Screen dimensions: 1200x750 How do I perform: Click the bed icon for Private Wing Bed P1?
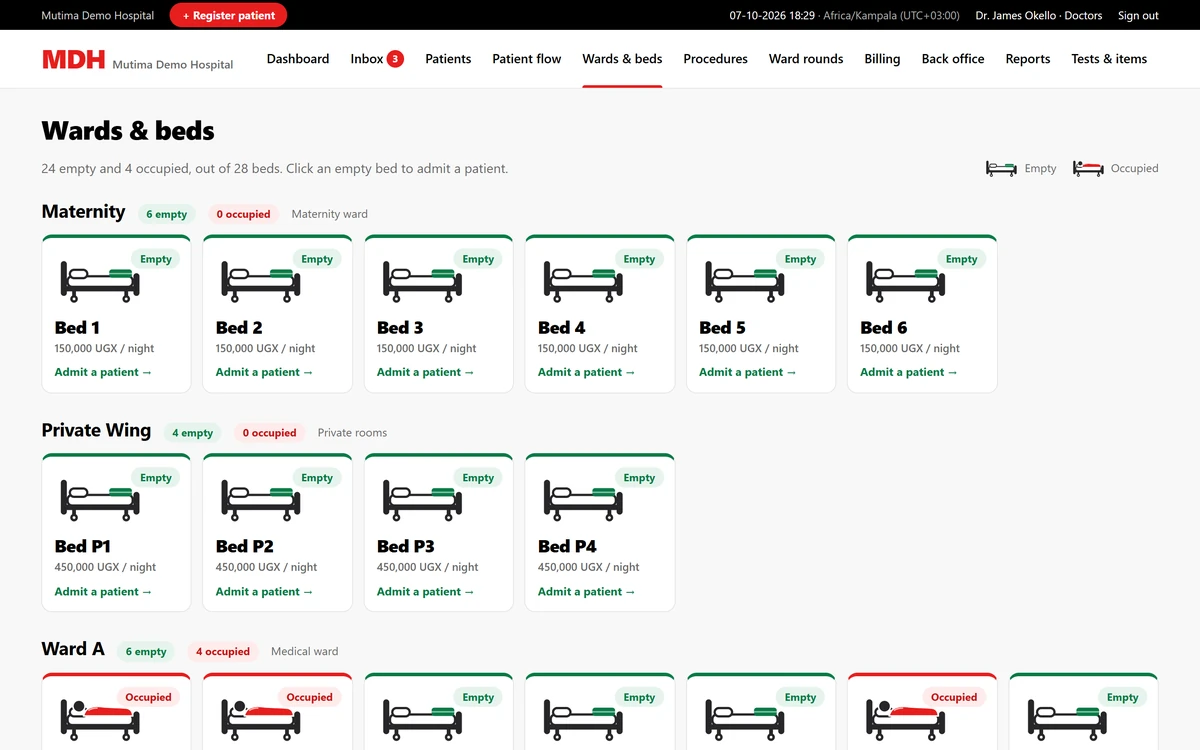100,500
